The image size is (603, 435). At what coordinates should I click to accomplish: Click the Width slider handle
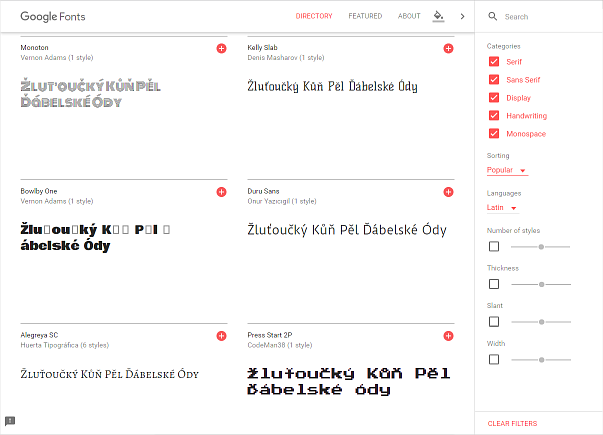(x=541, y=360)
